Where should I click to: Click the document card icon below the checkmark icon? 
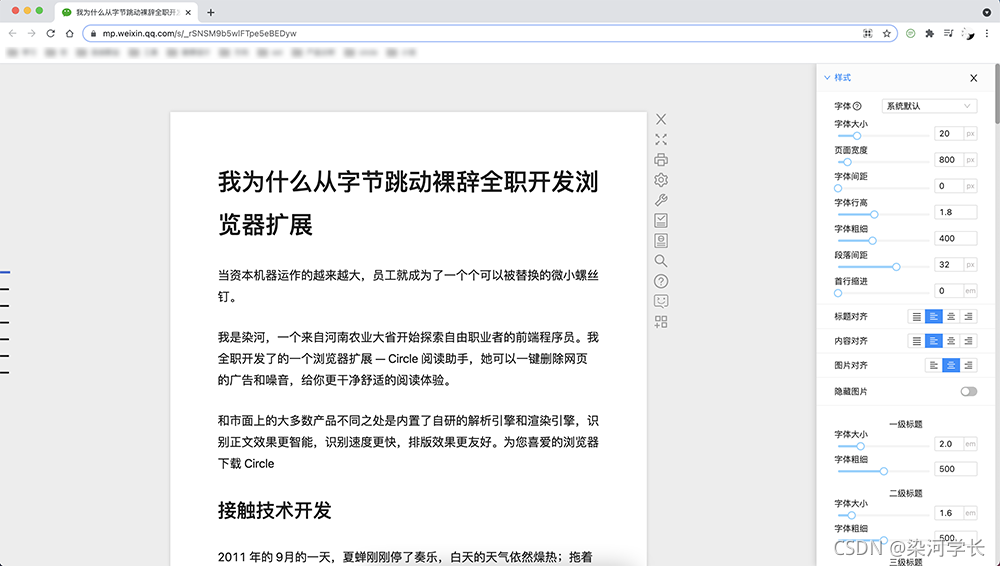661,241
